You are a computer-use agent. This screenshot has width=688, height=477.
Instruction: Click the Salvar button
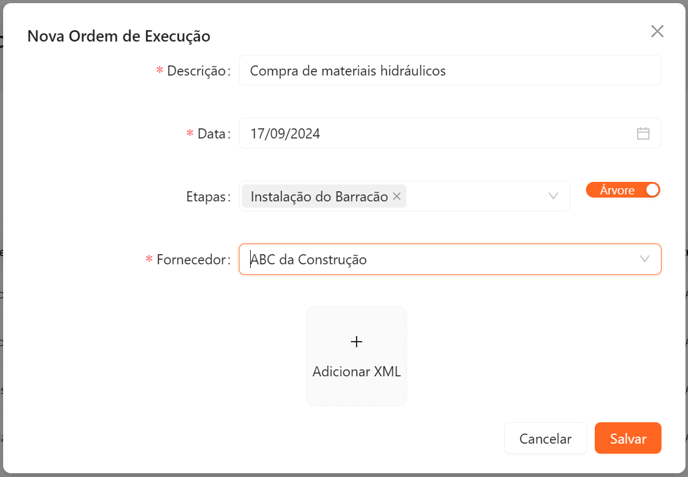[628, 438]
